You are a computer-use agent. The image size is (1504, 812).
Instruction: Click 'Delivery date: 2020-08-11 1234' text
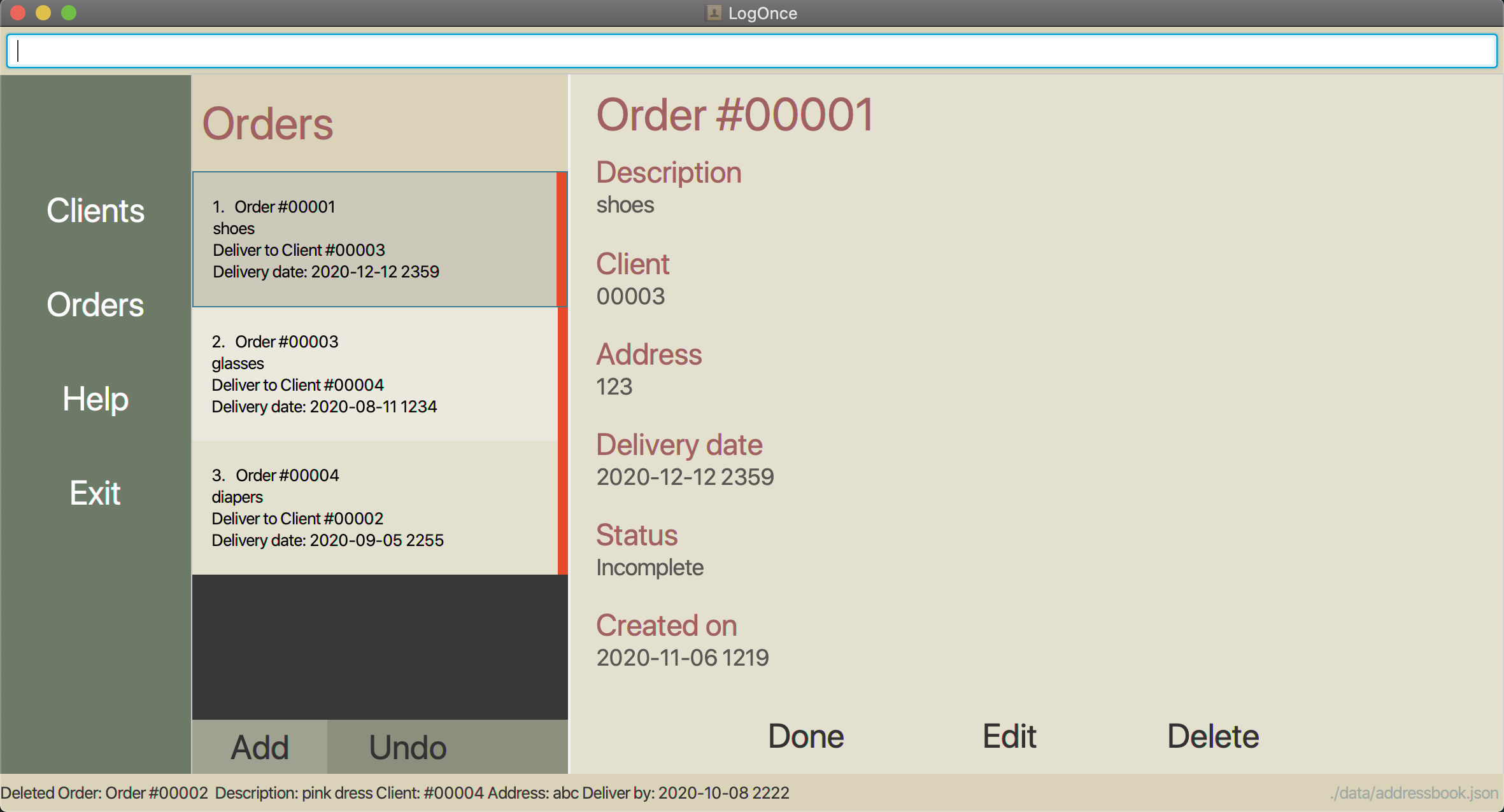(x=324, y=407)
